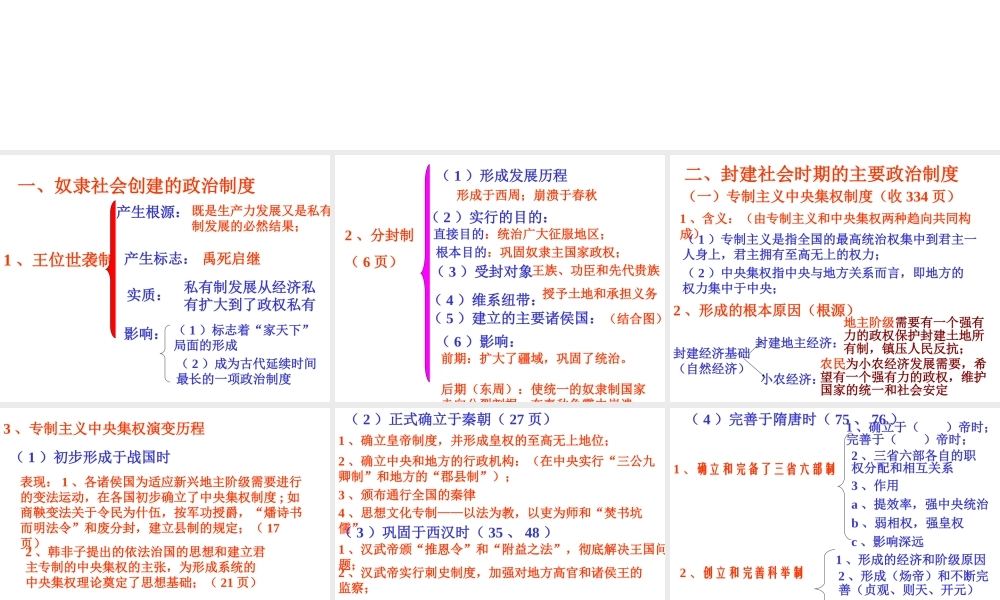1000x600 pixels.
Task: Click the note (结合图)
Action: pos(636,318)
